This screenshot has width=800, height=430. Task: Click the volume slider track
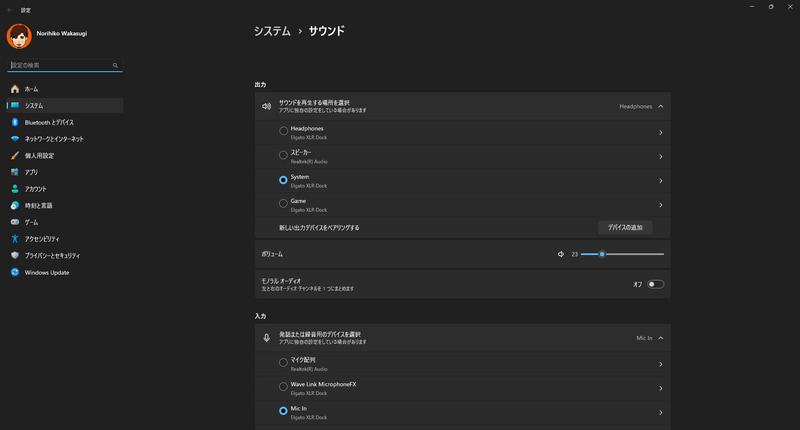coord(622,254)
